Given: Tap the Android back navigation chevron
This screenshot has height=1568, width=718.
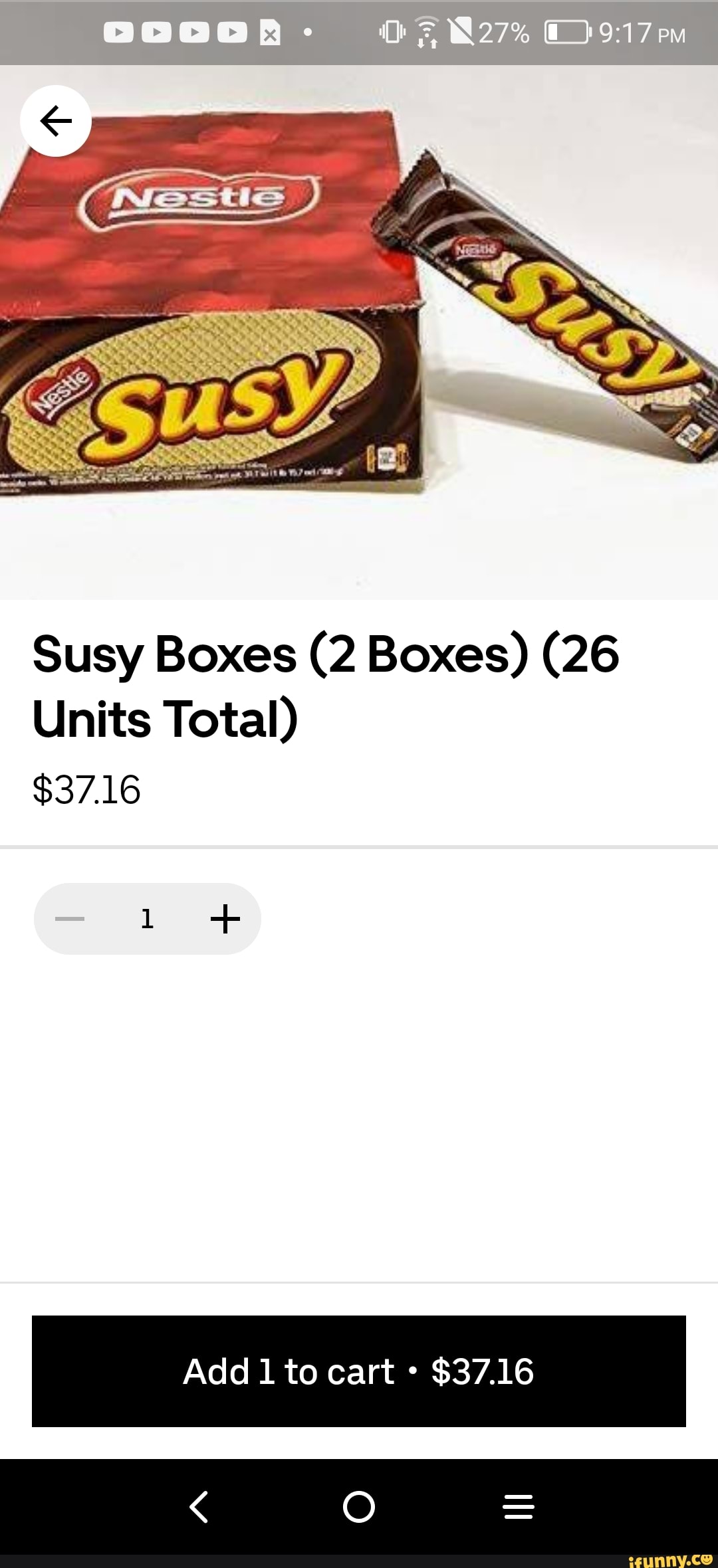Looking at the screenshot, I should [199, 1506].
